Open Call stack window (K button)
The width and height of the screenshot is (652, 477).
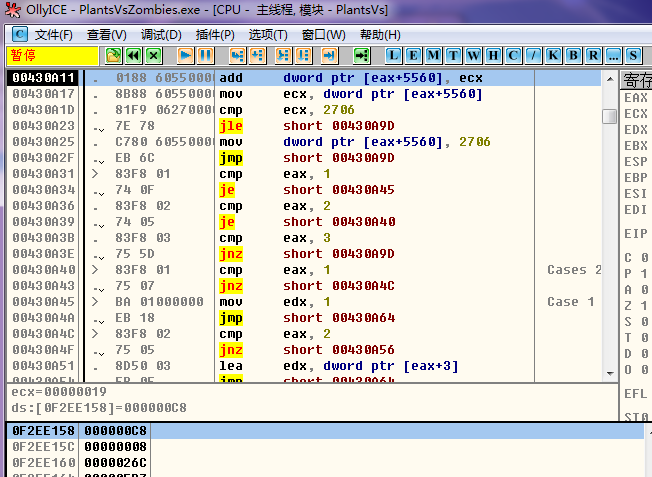(x=553, y=55)
